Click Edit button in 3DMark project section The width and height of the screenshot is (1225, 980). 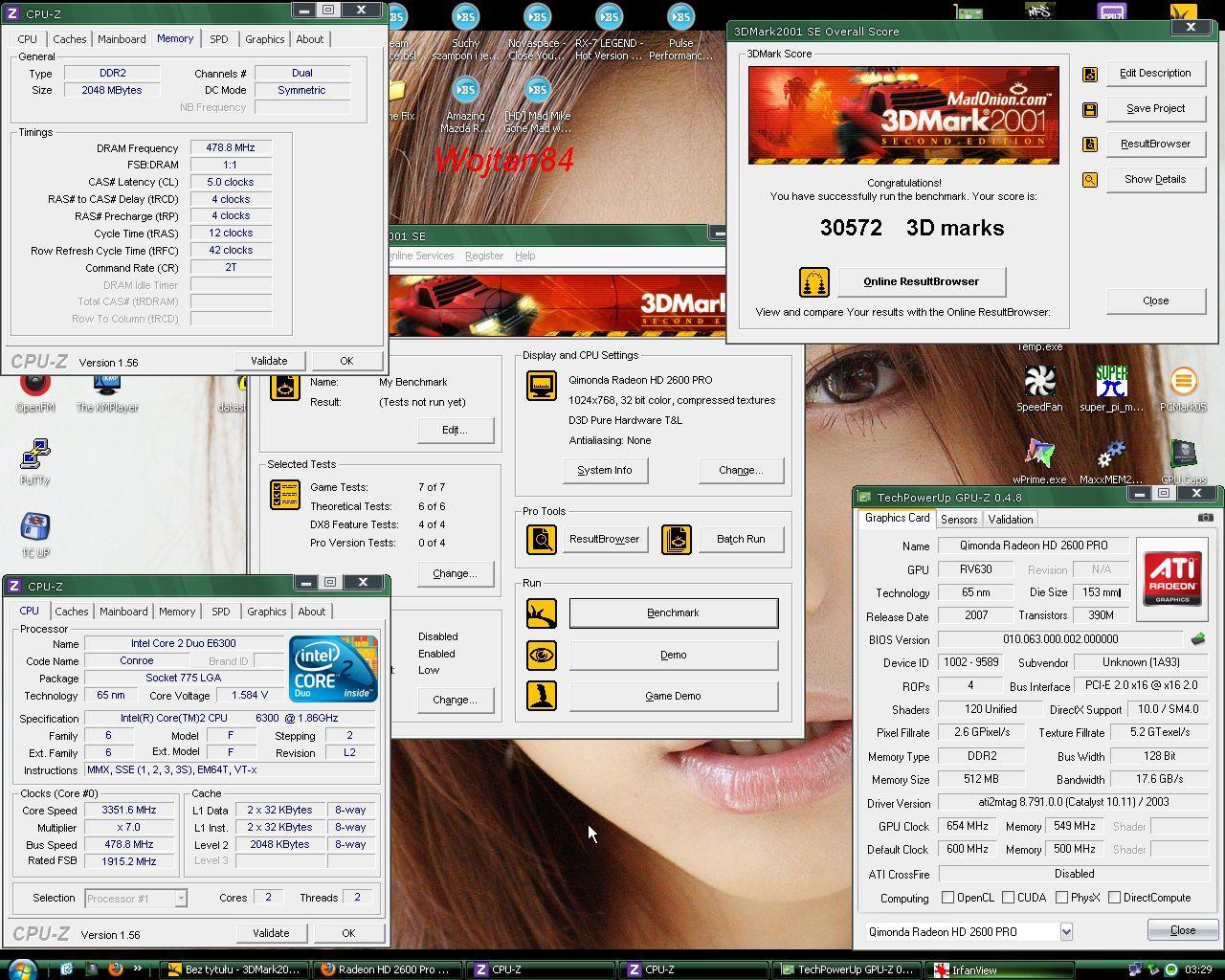[x=455, y=430]
